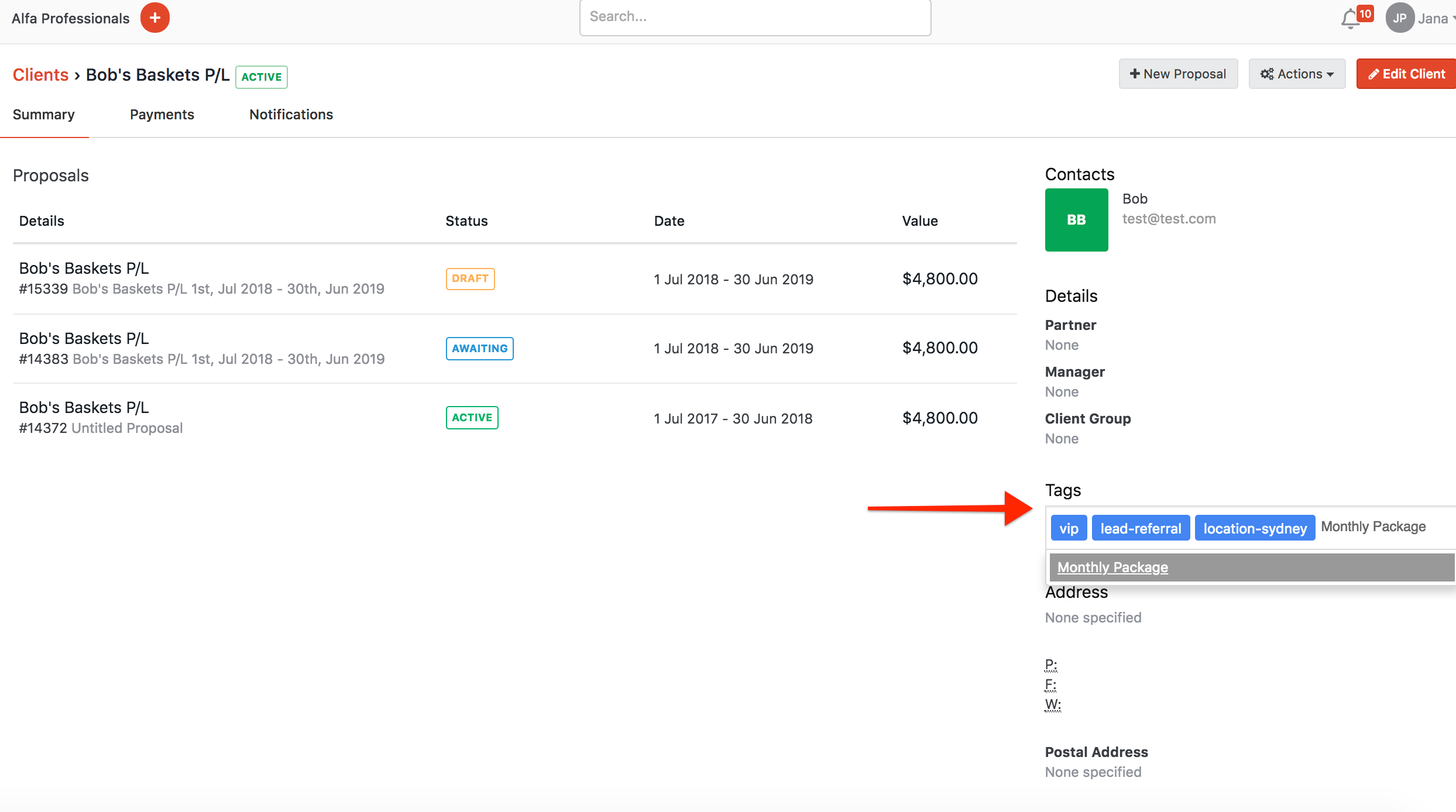Click the Manager label

(x=1075, y=372)
